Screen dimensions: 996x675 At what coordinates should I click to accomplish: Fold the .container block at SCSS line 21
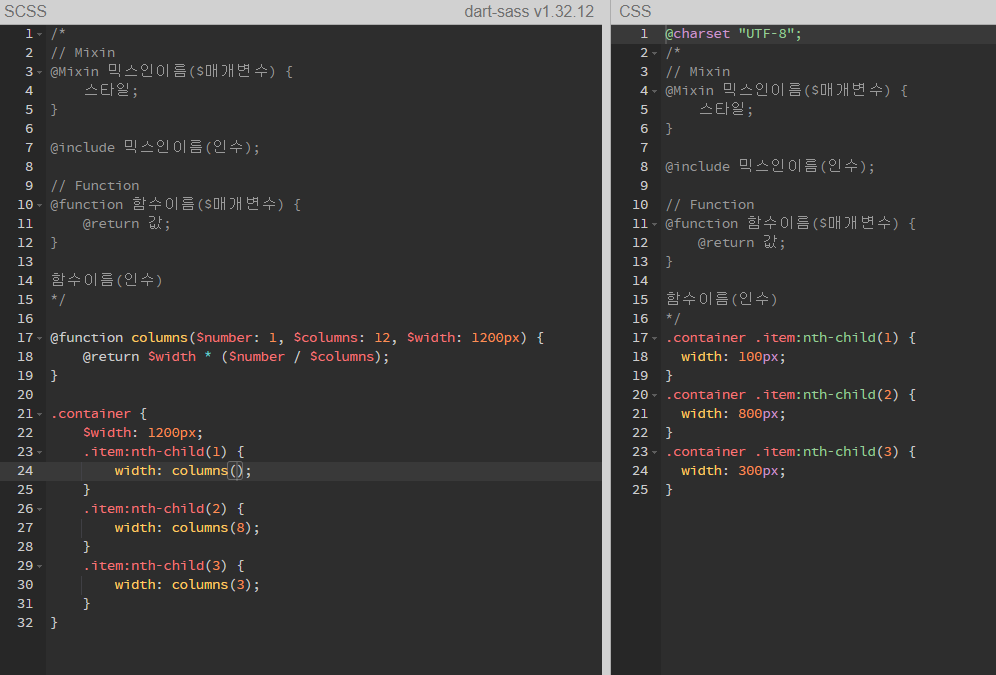pos(39,414)
